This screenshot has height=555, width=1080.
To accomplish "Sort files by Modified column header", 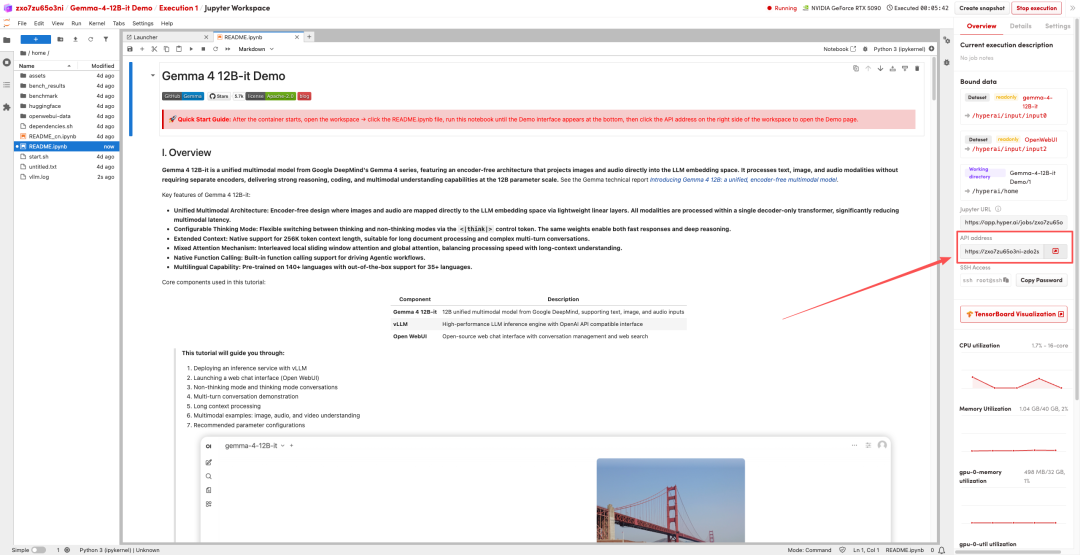I will click(103, 65).
